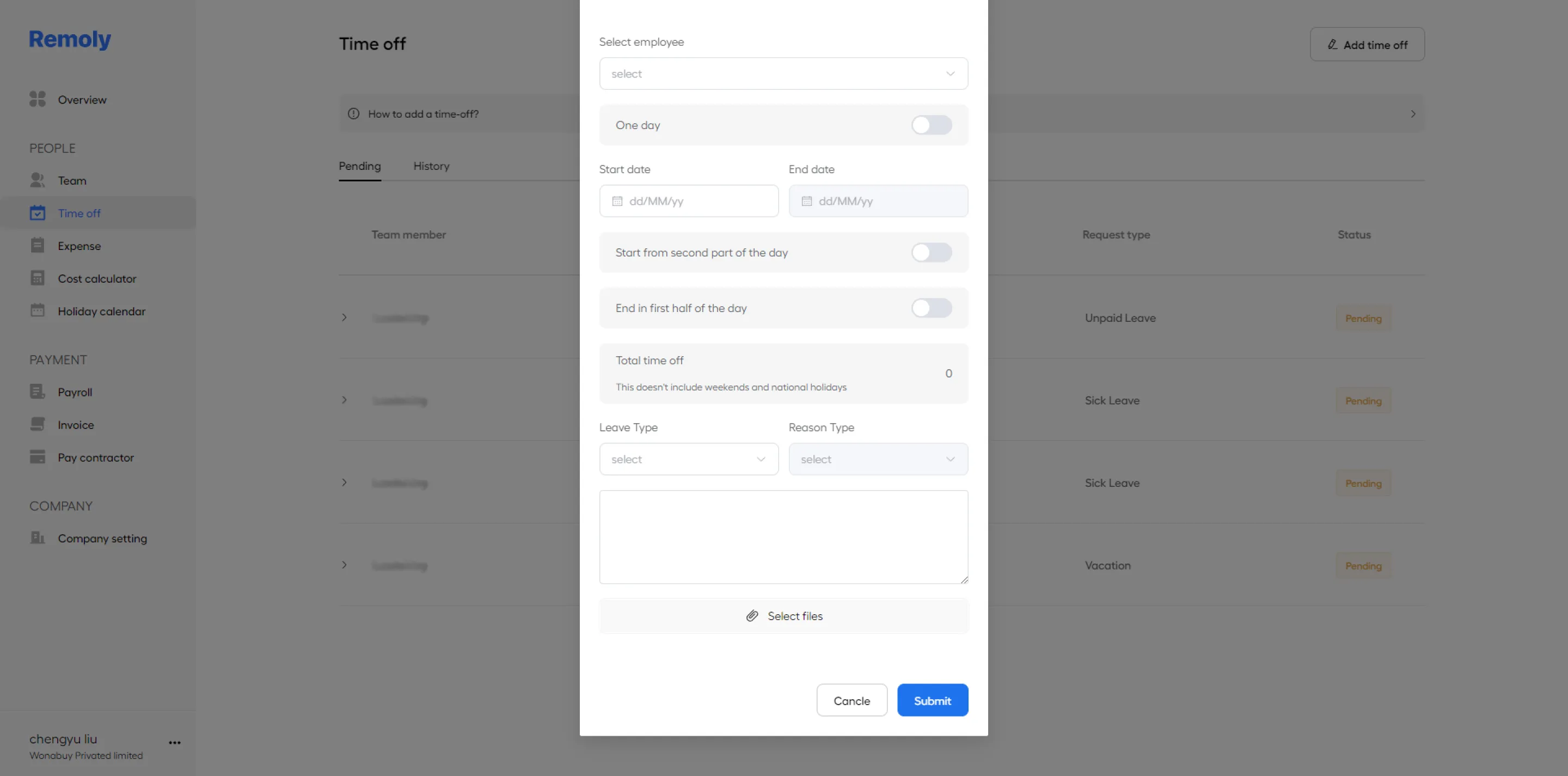Image resolution: width=1568 pixels, height=776 pixels.
Task: Click the End date calendar icon
Action: point(806,201)
